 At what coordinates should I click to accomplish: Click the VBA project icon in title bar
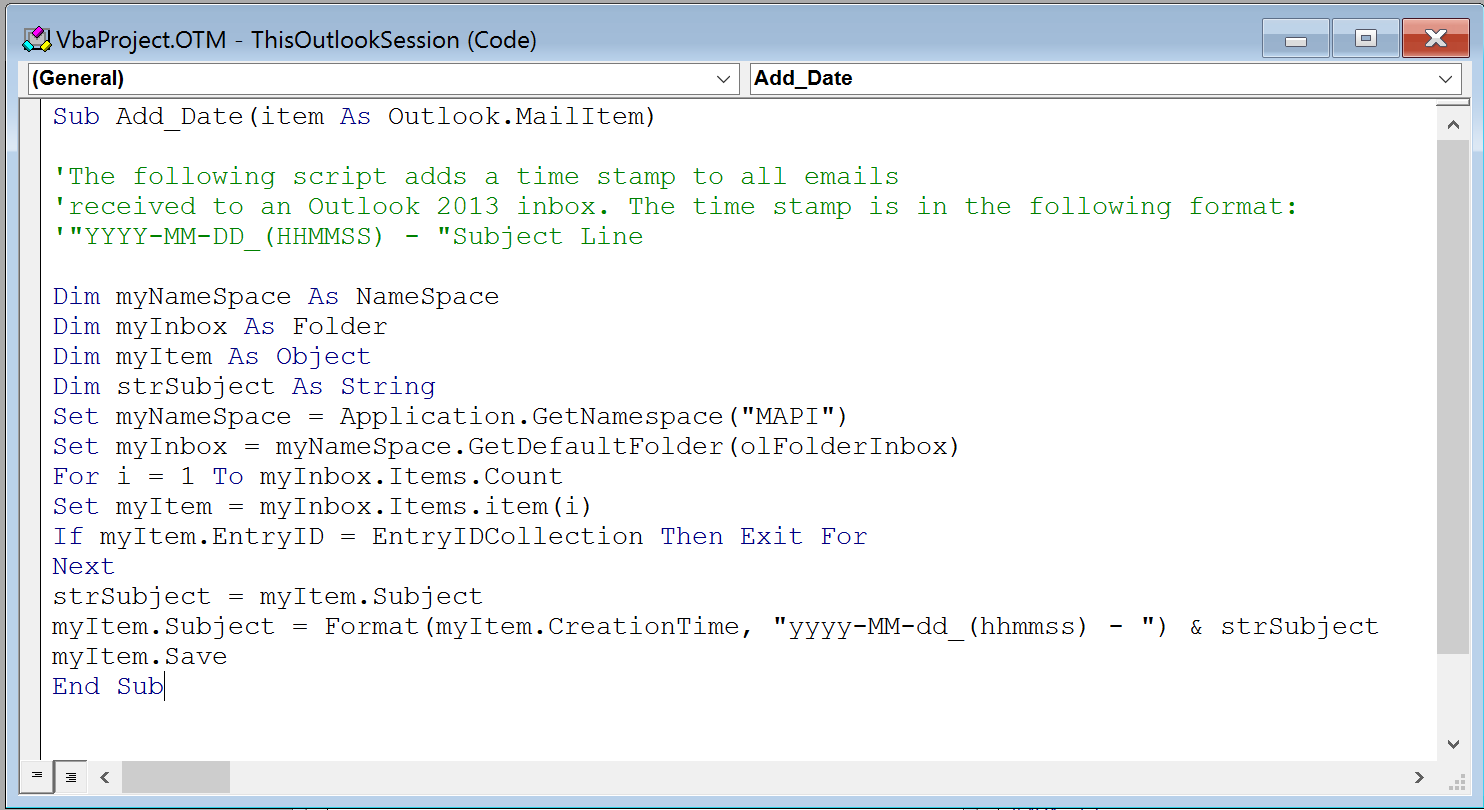click(x=36, y=39)
